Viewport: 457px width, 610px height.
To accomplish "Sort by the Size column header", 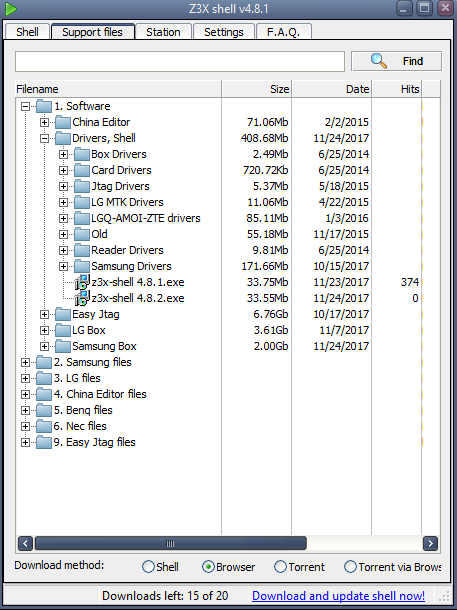I will 257,89.
